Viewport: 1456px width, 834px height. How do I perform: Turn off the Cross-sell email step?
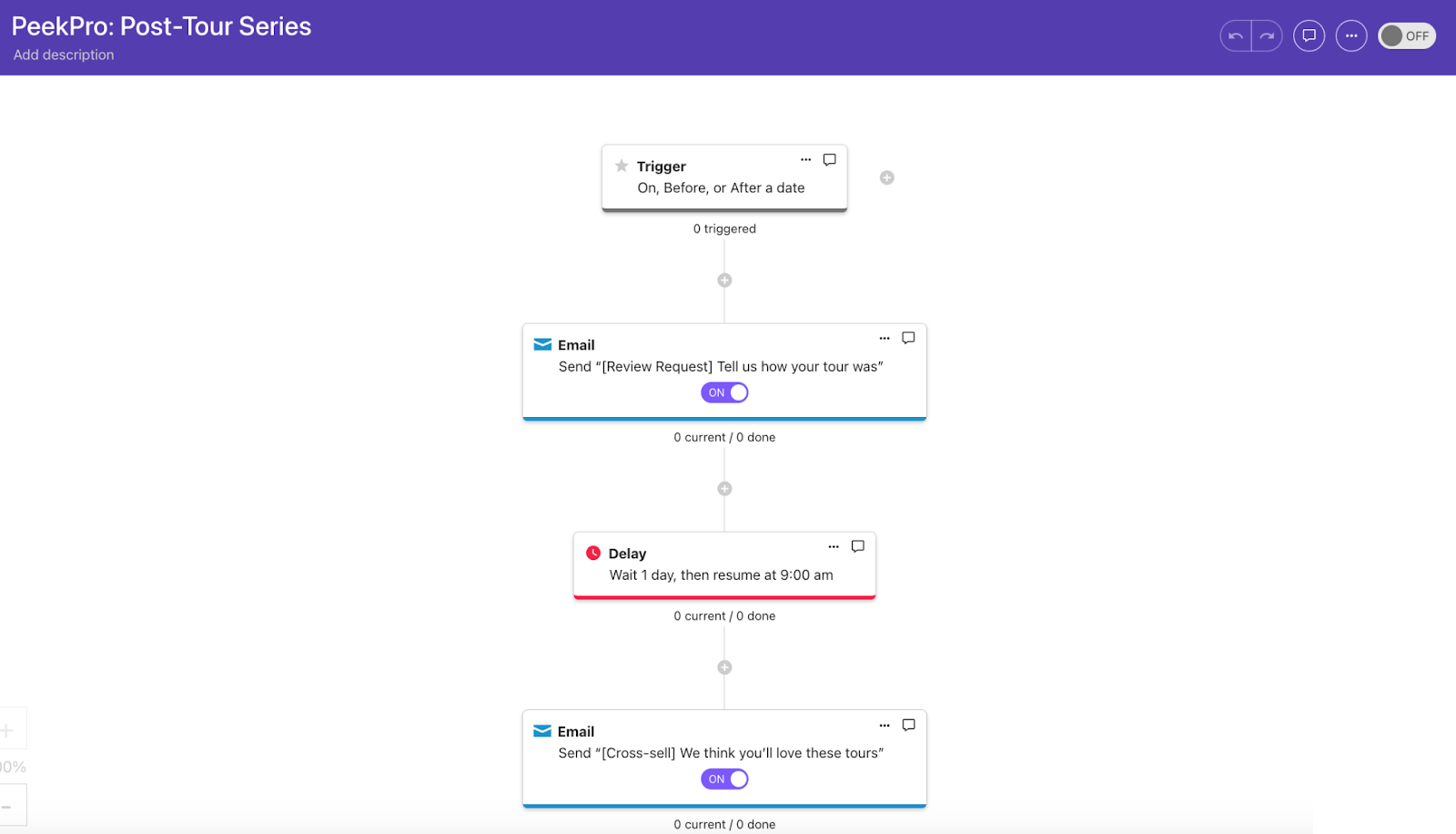point(724,778)
